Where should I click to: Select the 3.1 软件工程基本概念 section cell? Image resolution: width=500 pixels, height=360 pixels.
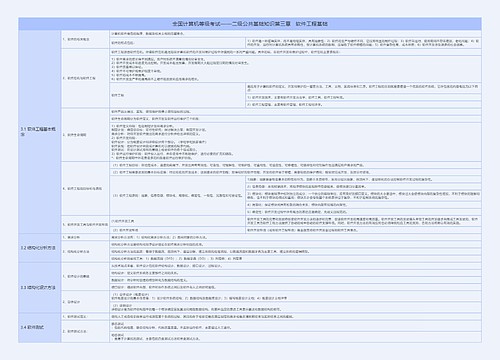[x=40, y=132]
